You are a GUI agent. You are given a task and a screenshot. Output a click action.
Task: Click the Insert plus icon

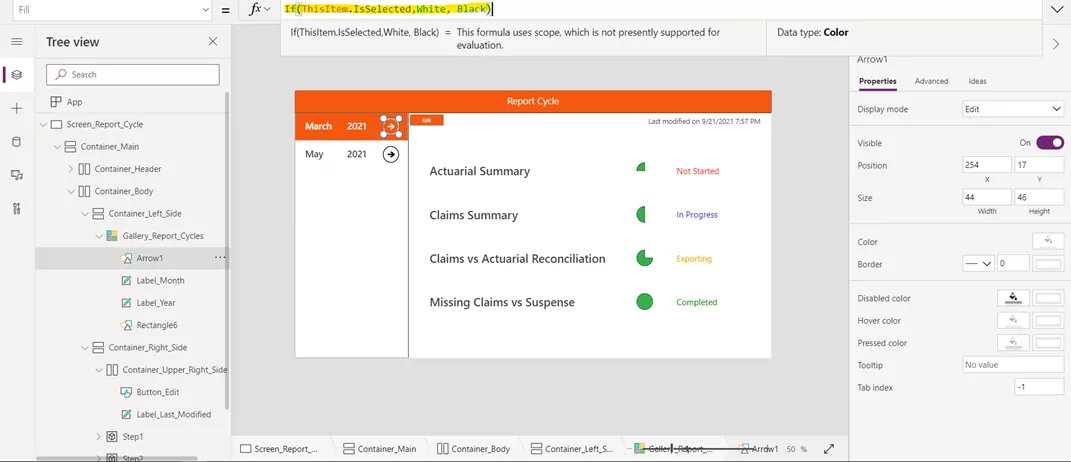pos(17,109)
